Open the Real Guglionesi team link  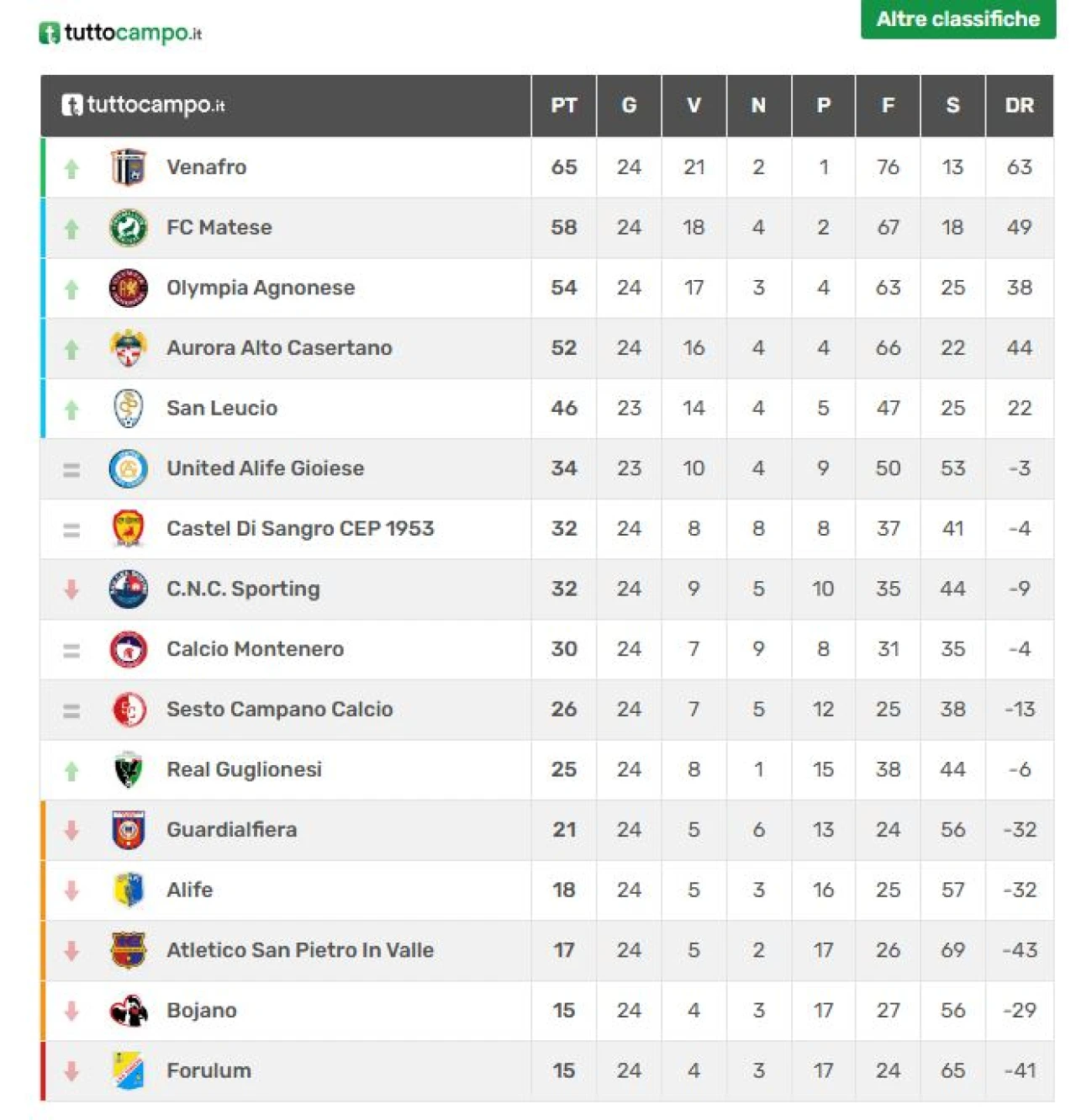coord(244,770)
